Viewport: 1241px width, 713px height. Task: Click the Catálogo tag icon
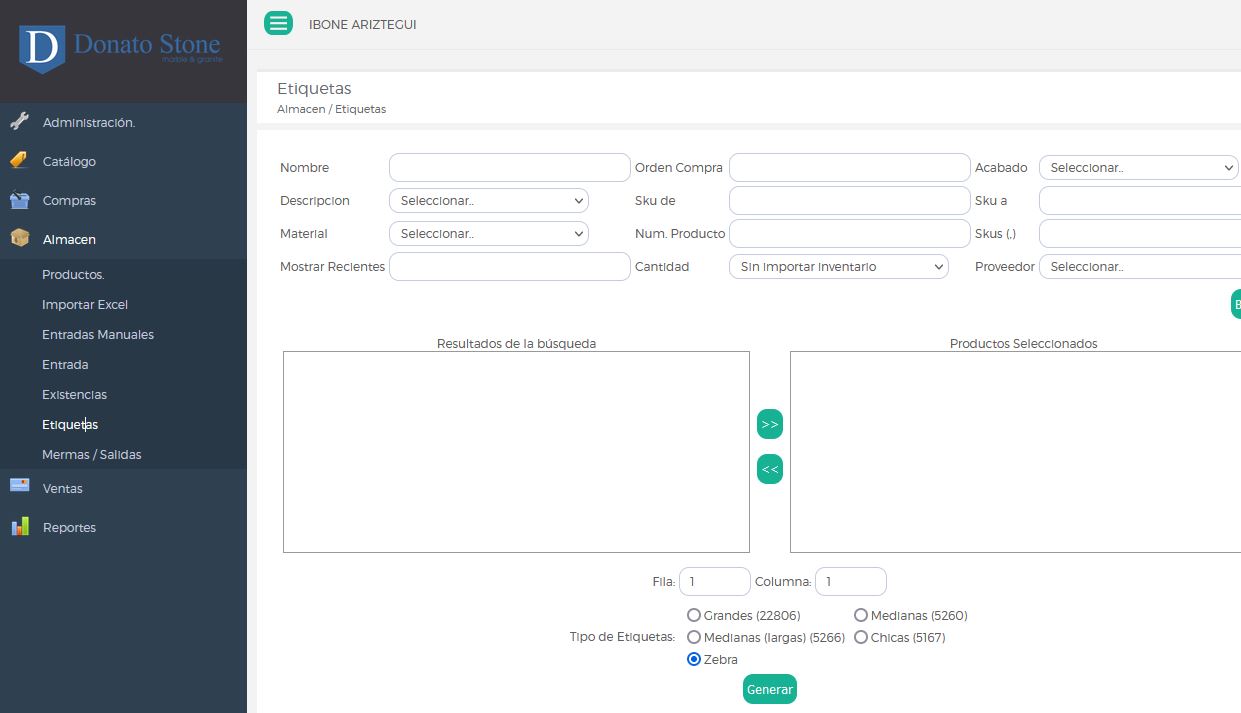(19, 161)
